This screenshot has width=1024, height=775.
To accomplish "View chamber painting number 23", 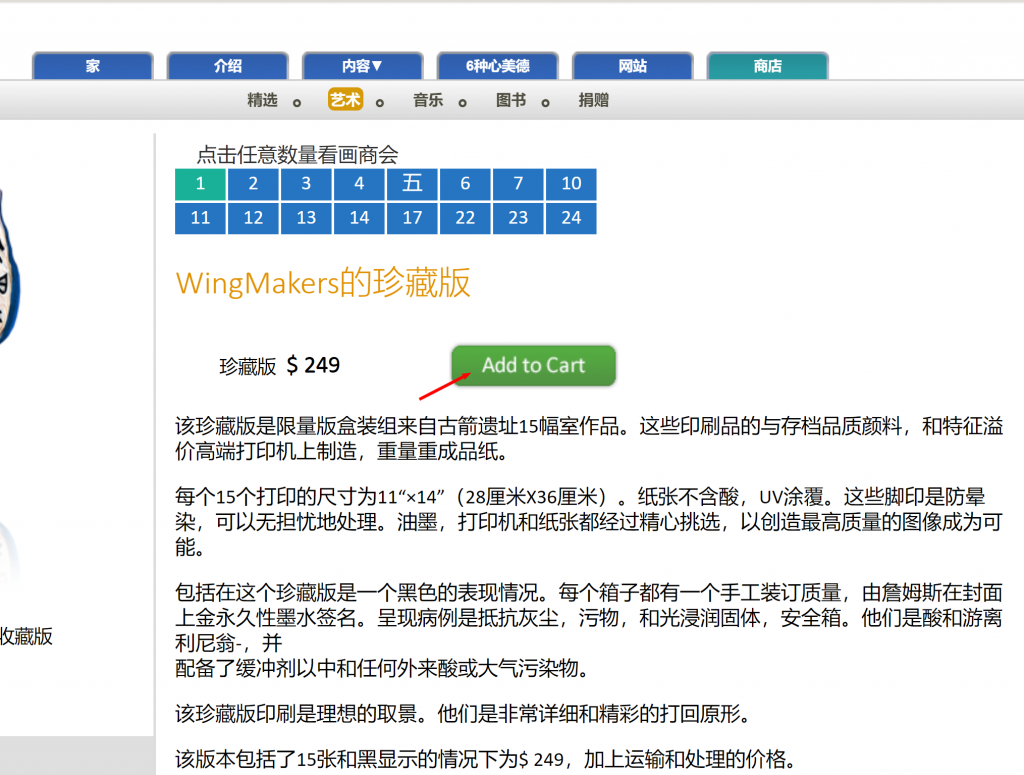I will 518,218.
